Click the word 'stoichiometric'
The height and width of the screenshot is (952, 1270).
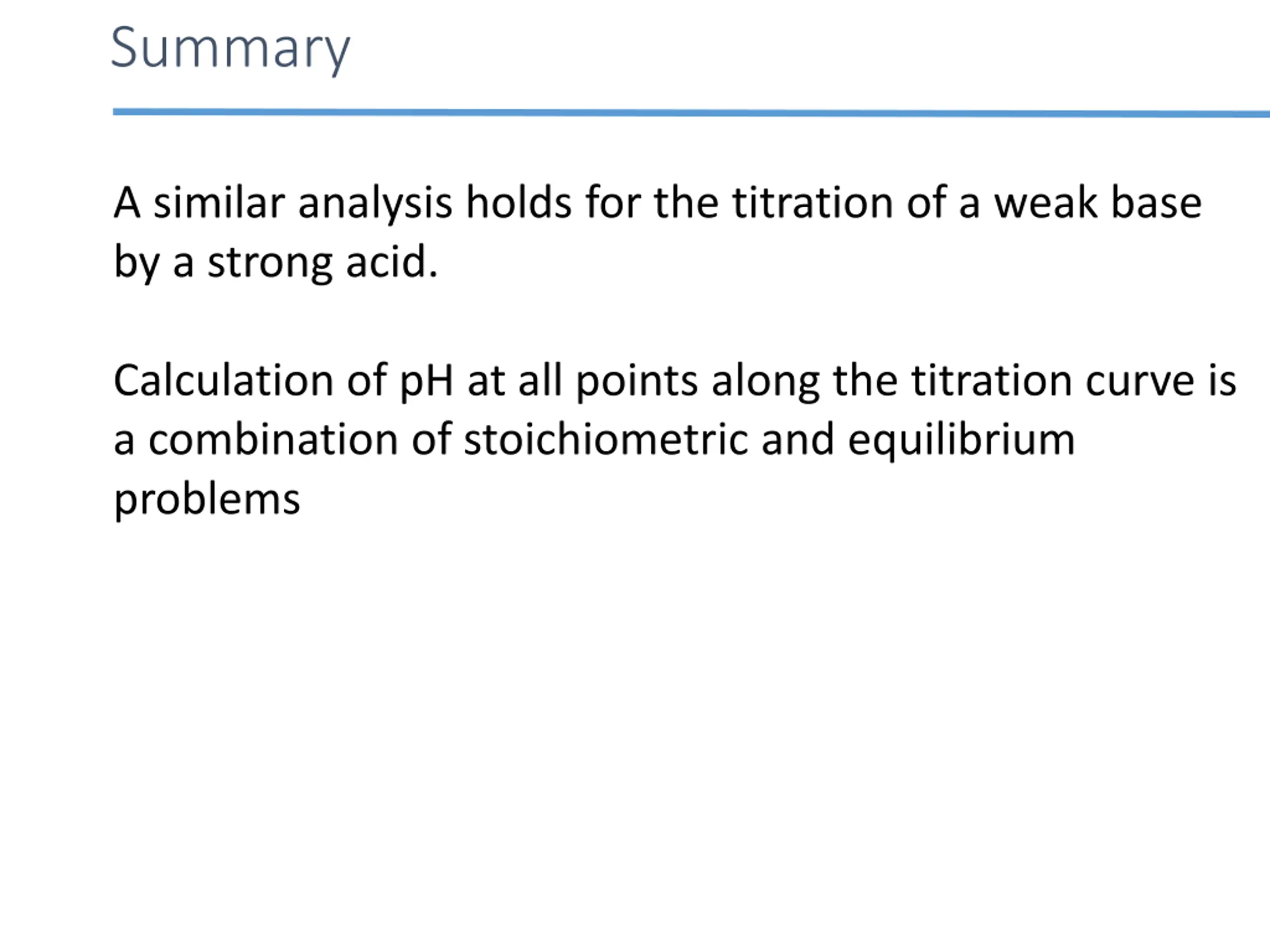(x=606, y=440)
